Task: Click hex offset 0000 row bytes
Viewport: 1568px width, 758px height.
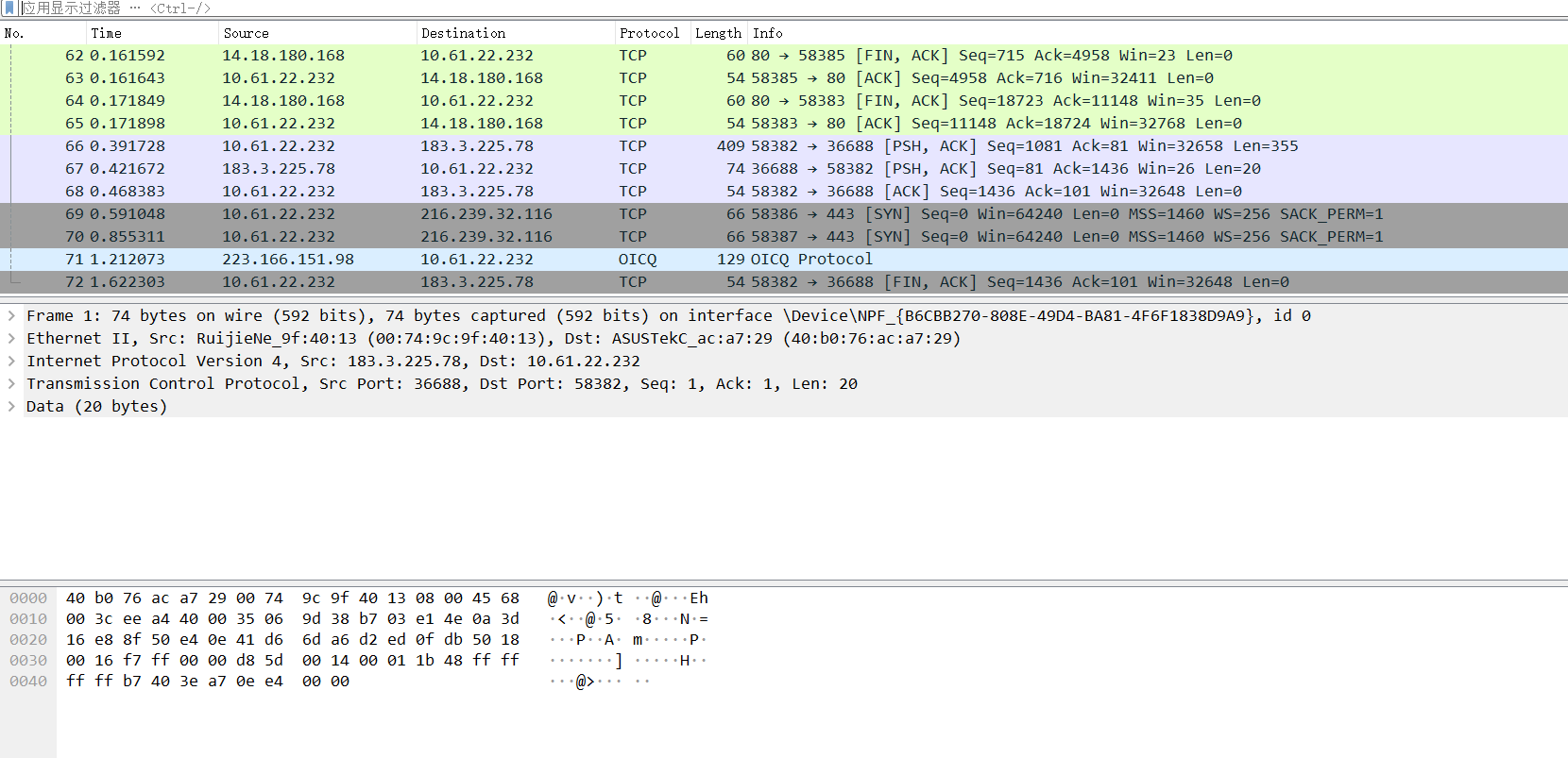Action: pyautogui.click(x=293, y=598)
